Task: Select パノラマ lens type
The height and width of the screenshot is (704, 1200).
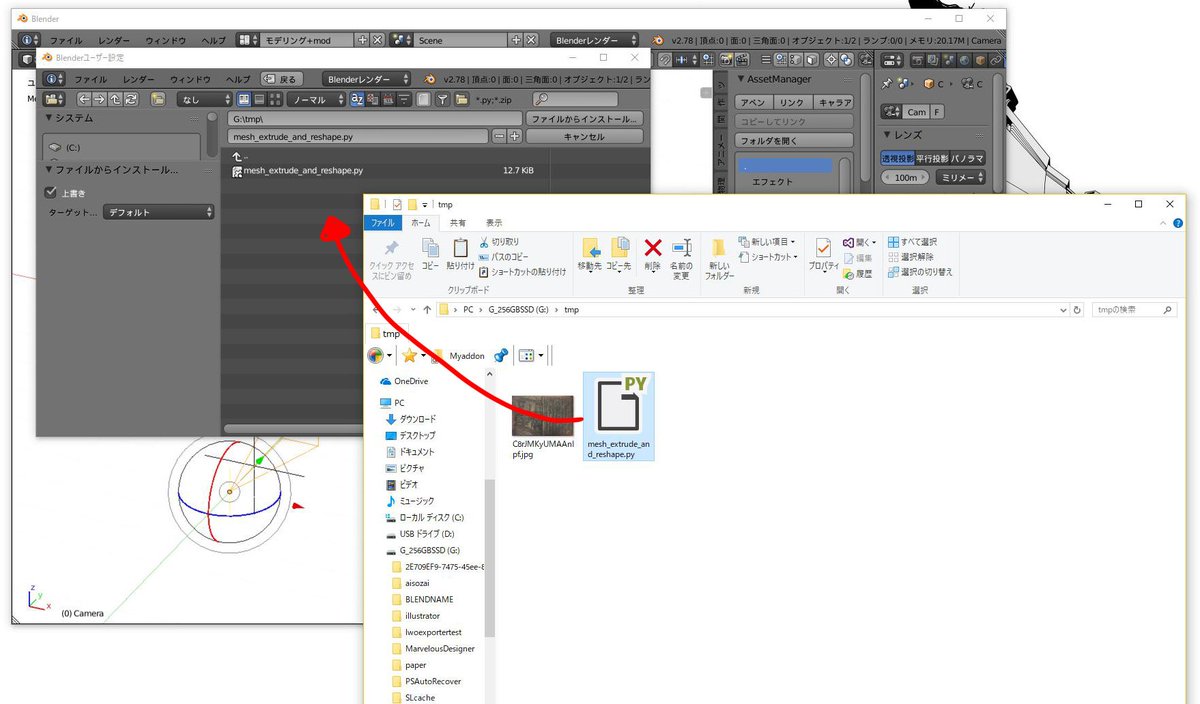Action: pyautogui.click(x=967, y=158)
